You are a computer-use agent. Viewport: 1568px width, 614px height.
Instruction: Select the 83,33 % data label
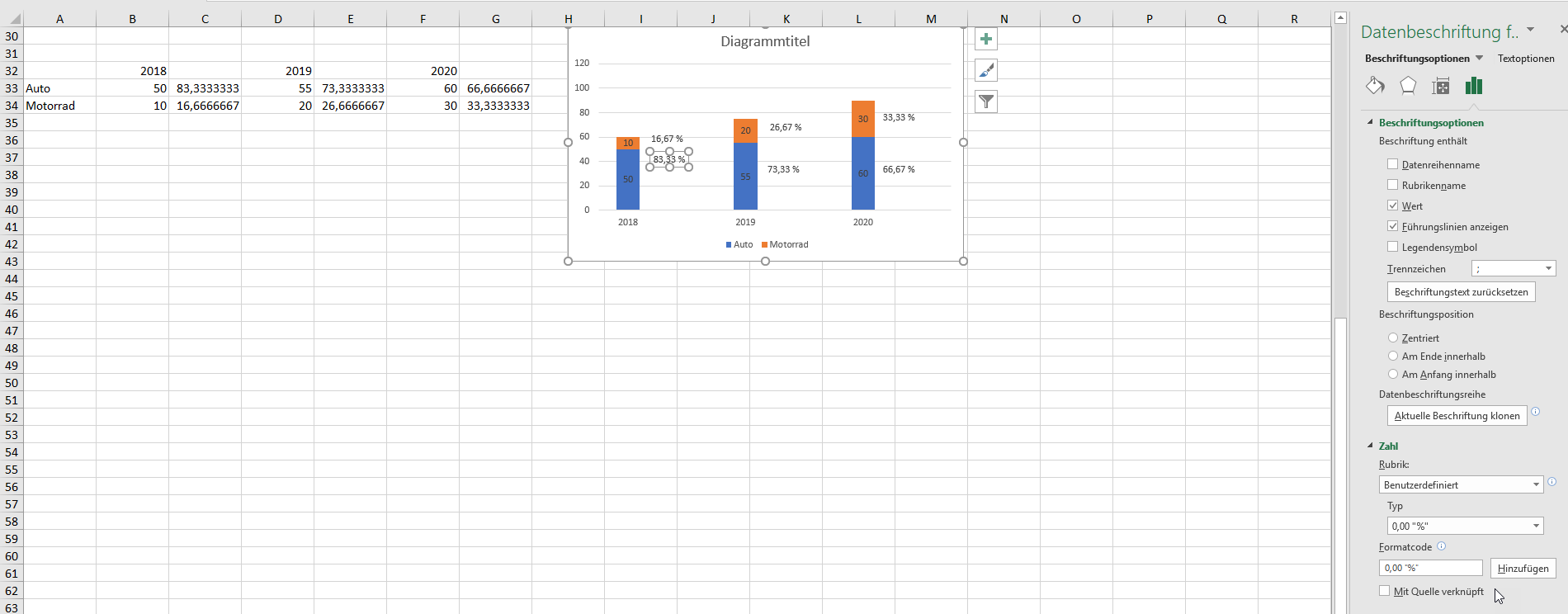[669, 159]
